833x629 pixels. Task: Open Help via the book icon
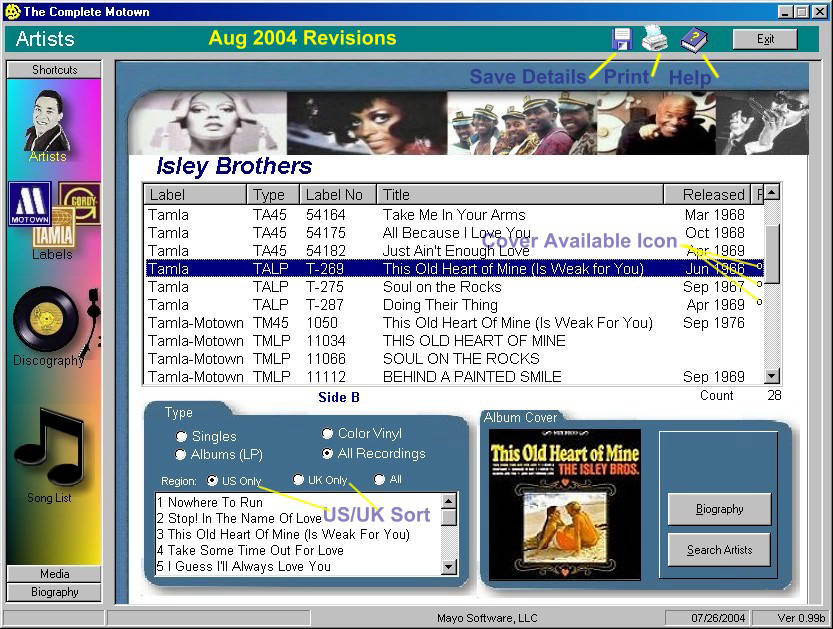[x=694, y=40]
